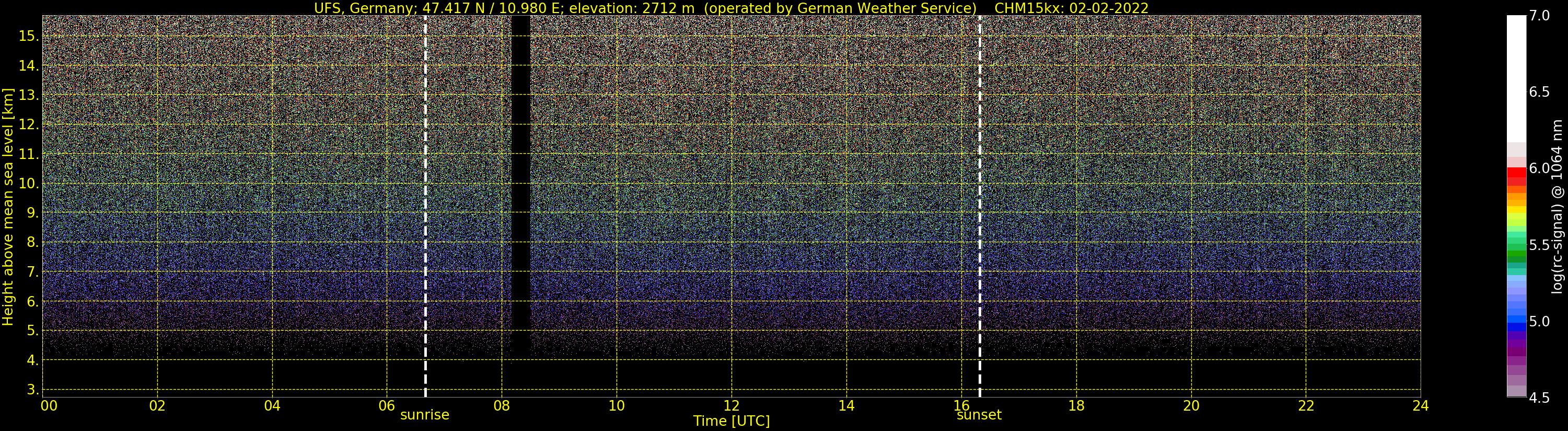
Task: Click the '24' time tick label
Action: coord(1421,405)
